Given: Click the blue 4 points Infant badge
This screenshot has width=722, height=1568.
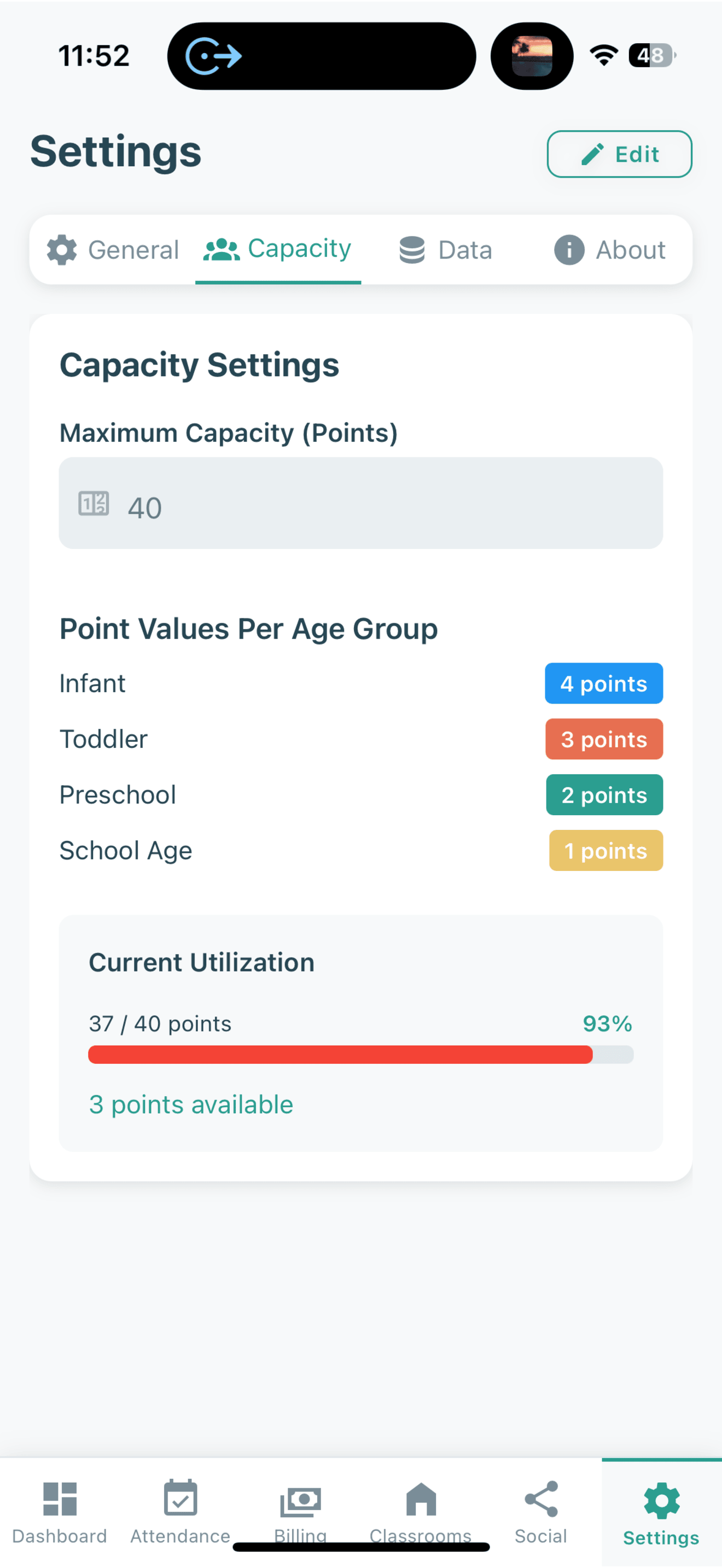Looking at the screenshot, I should (x=603, y=683).
